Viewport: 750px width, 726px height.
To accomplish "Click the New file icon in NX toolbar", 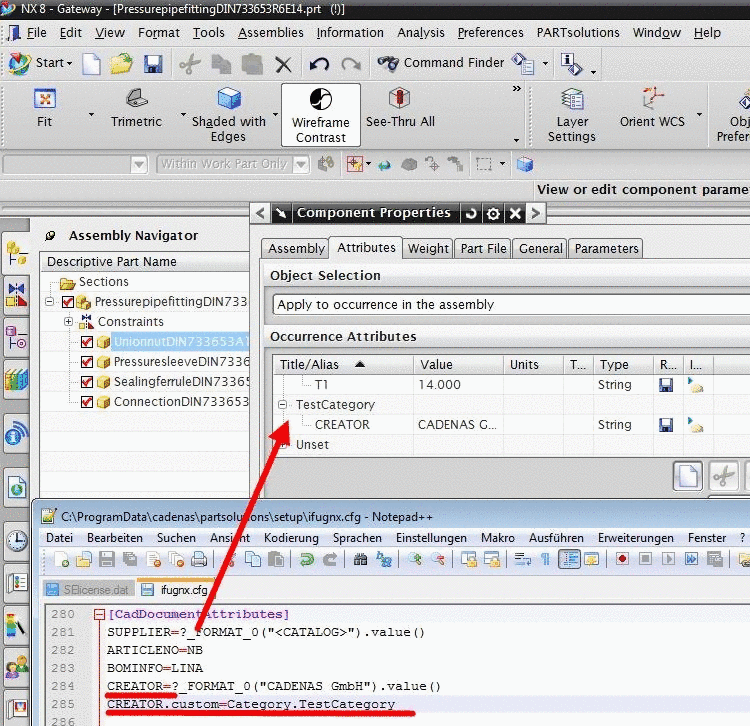I will coord(91,64).
